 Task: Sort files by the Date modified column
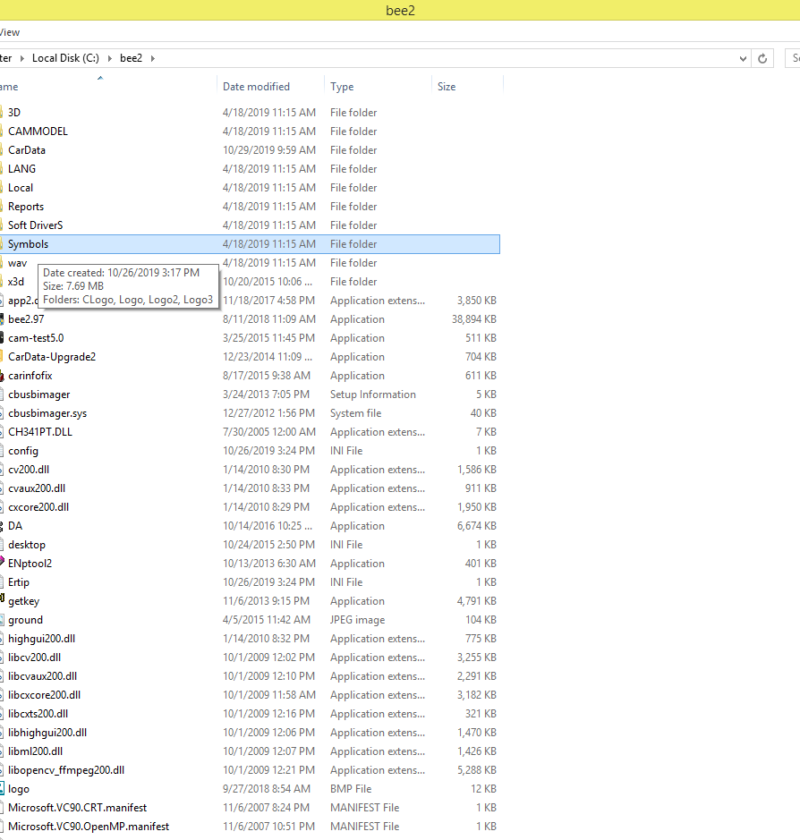[x=256, y=87]
